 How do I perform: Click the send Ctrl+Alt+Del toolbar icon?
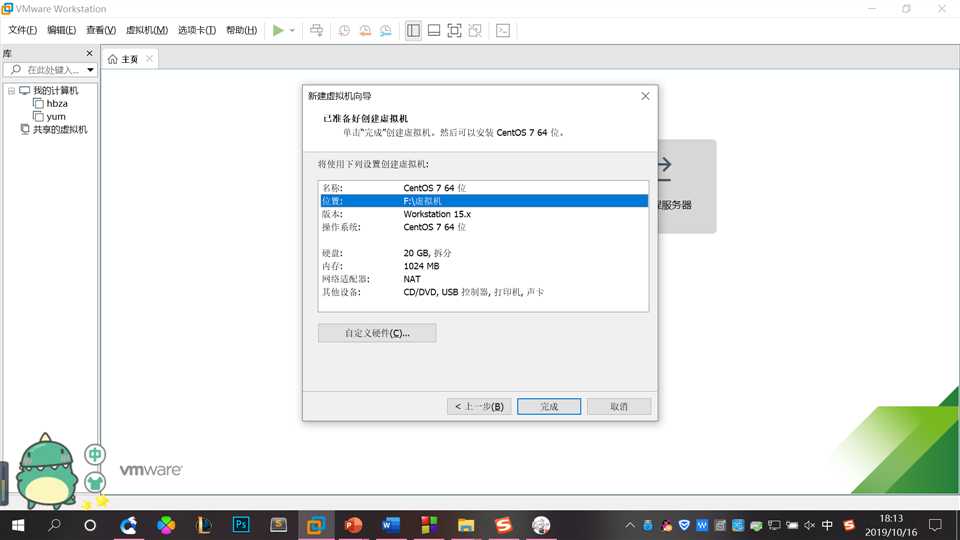pos(317,30)
